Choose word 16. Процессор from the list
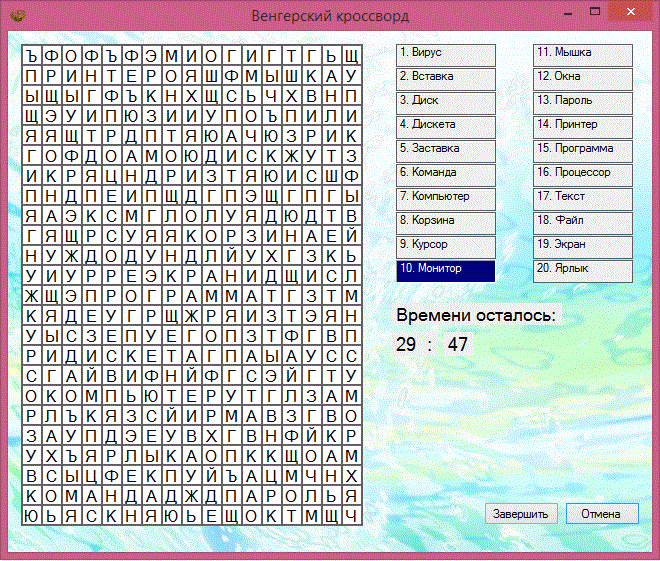 [582, 174]
